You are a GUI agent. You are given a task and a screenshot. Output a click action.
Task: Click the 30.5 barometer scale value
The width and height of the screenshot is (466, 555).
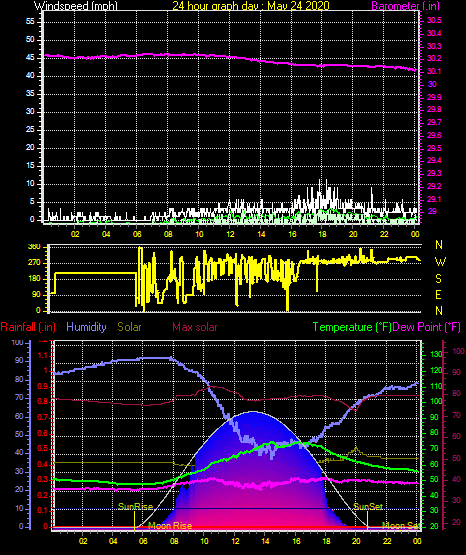[434, 21]
